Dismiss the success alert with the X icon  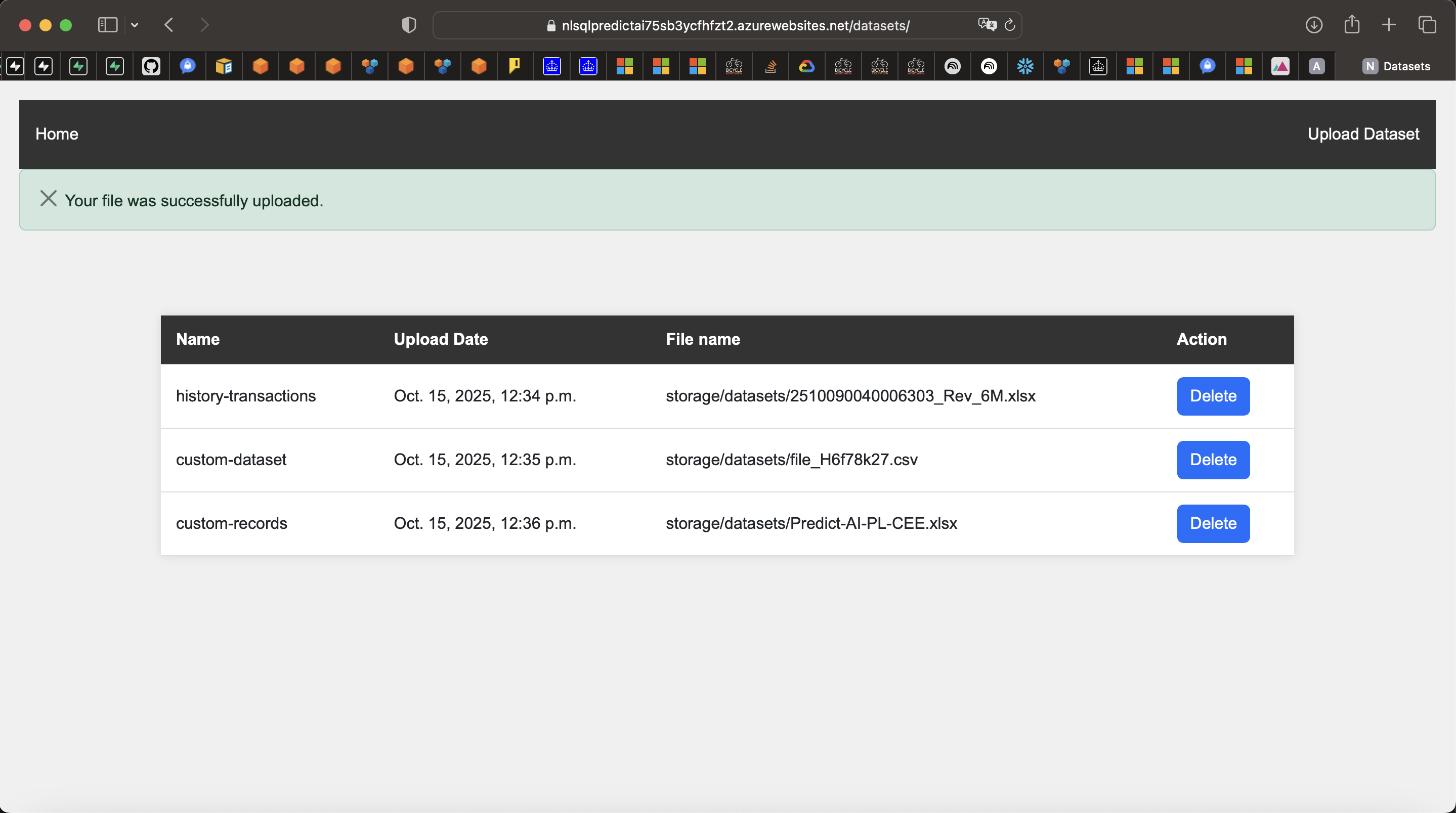coord(49,198)
